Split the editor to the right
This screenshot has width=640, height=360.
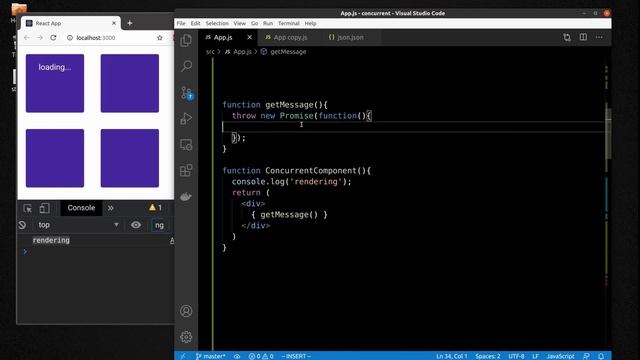[583, 37]
